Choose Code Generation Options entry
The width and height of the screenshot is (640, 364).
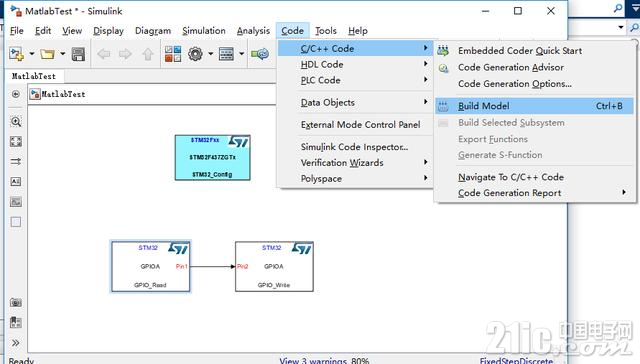tap(515, 84)
